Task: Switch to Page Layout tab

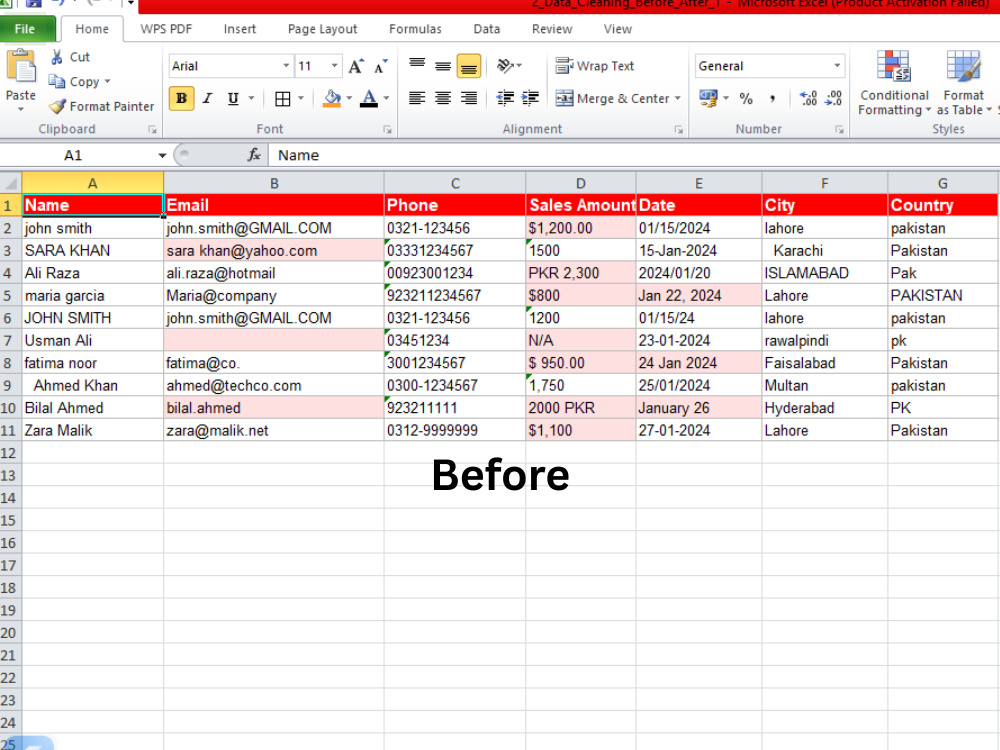Action: [322, 29]
